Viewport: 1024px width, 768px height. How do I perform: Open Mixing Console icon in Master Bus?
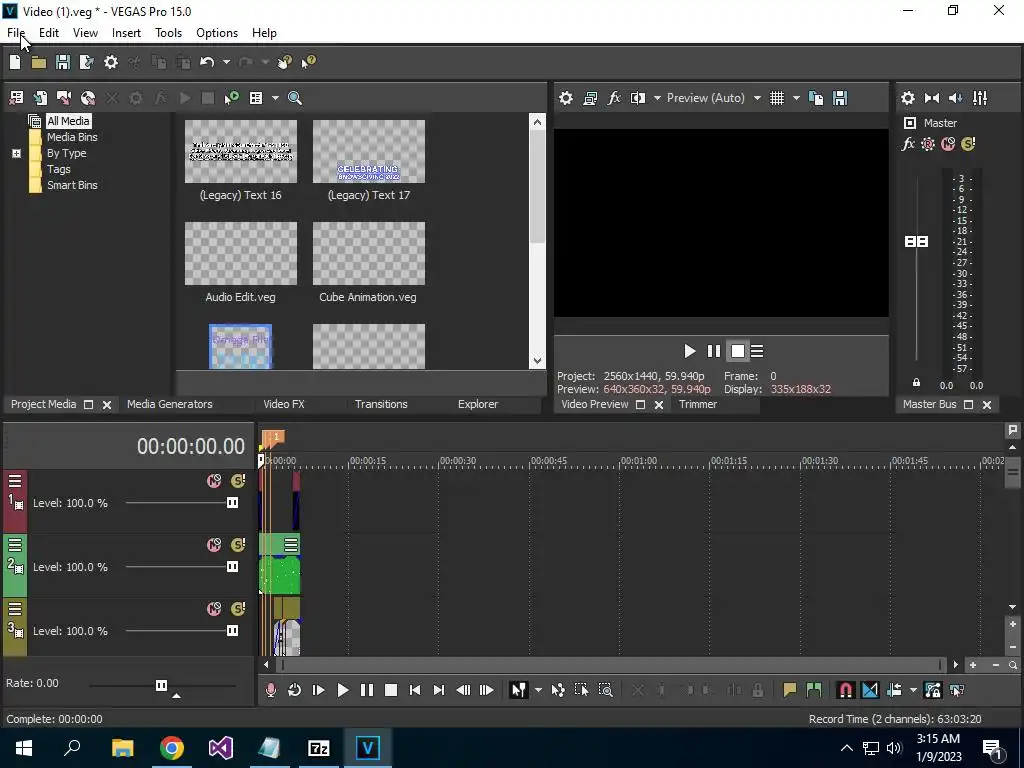coord(980,98)
